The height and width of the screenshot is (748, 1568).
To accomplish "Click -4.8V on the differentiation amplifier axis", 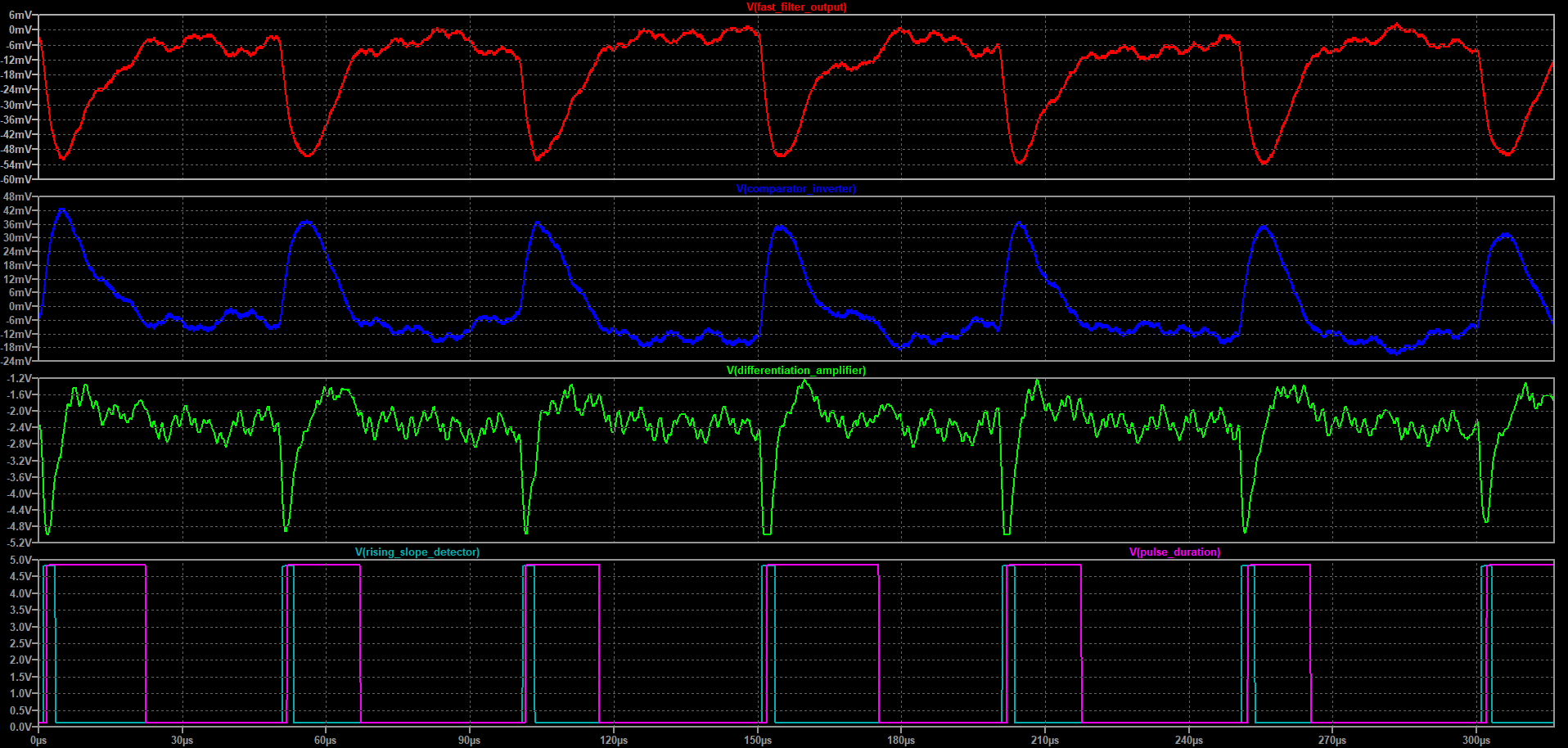I will pos(19,526).
